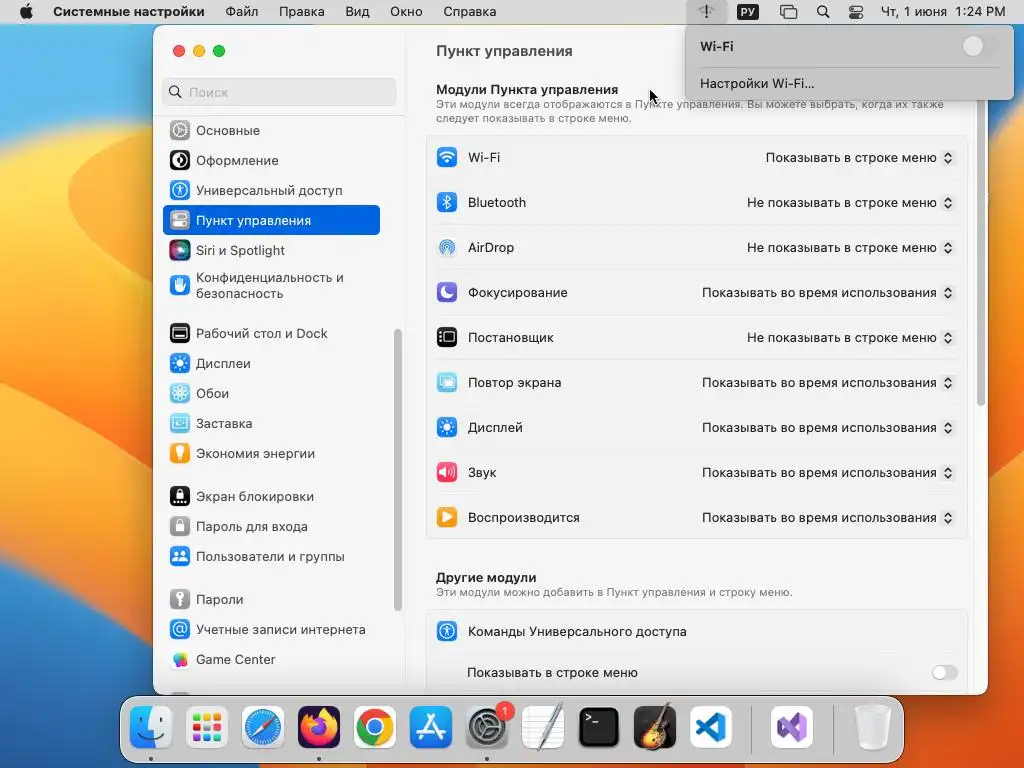Open Terminal from the Dock
This screenshot has width=1024, height=768.
(599, 727)
